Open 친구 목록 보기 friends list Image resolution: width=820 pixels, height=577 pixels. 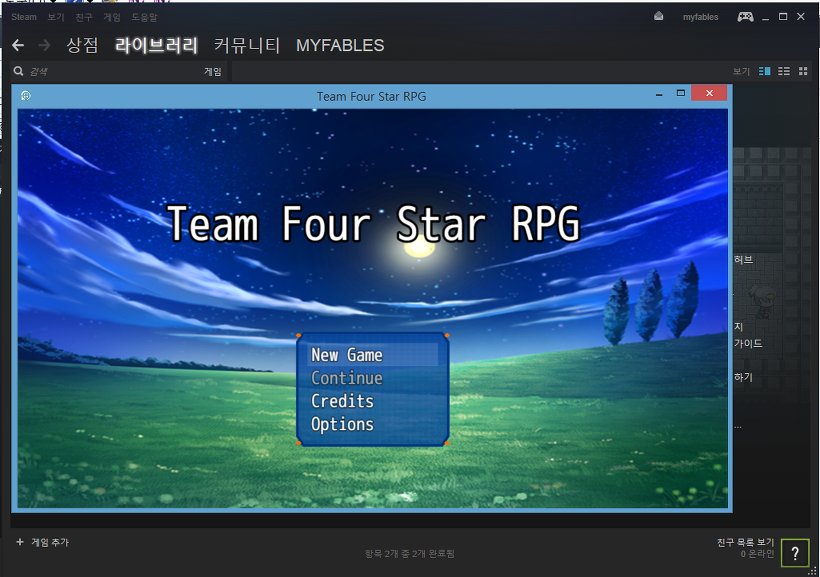(x=745, y=542)
